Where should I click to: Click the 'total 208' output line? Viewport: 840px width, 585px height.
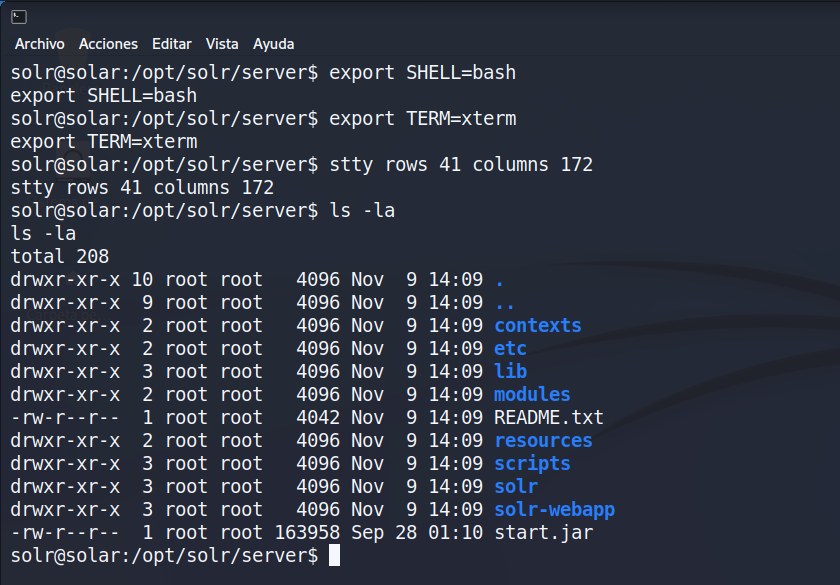pyautogui.click(x=59, y=256)
